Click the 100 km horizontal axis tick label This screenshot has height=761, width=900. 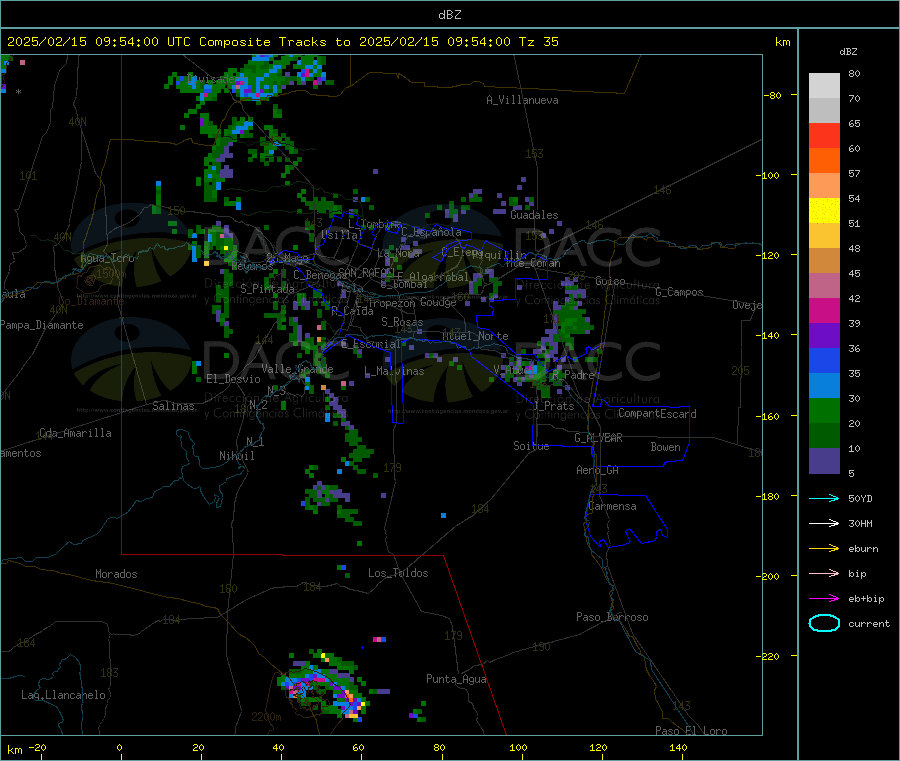(x=518, y=747)
